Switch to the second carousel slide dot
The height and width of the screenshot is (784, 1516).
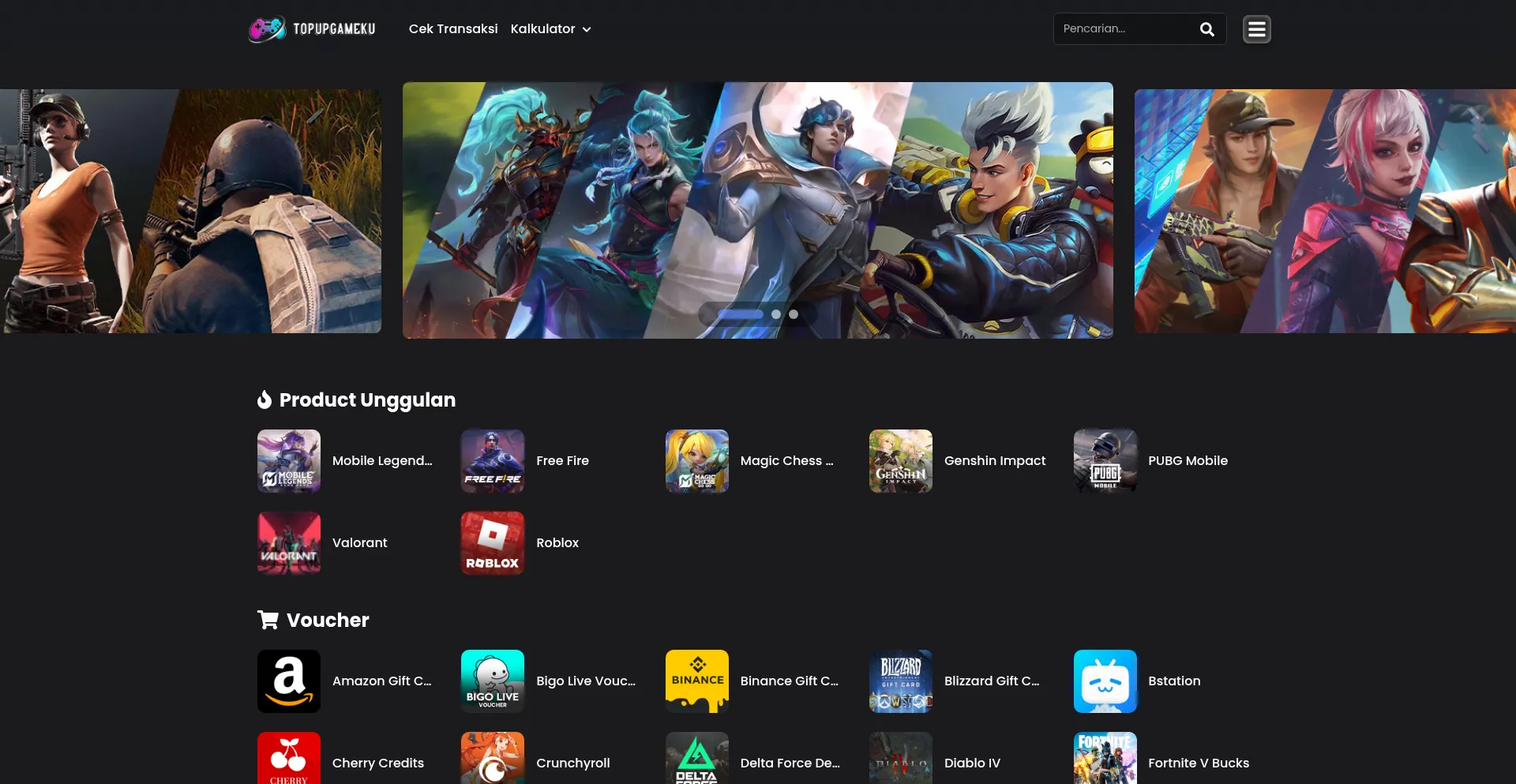coord(776,314)
